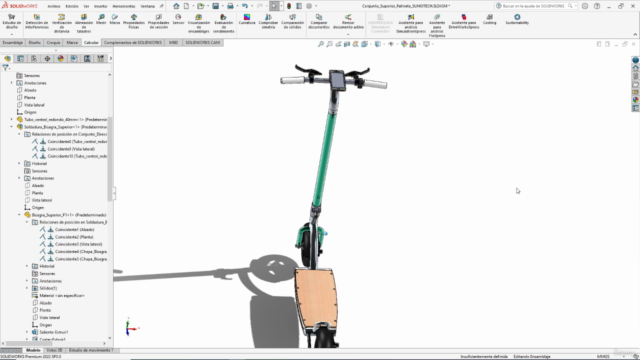Launch Asistente para análisis SimulationXpress
Image resolution: width=640 pixels, height=360 pixels.
(x=411, y=23)
